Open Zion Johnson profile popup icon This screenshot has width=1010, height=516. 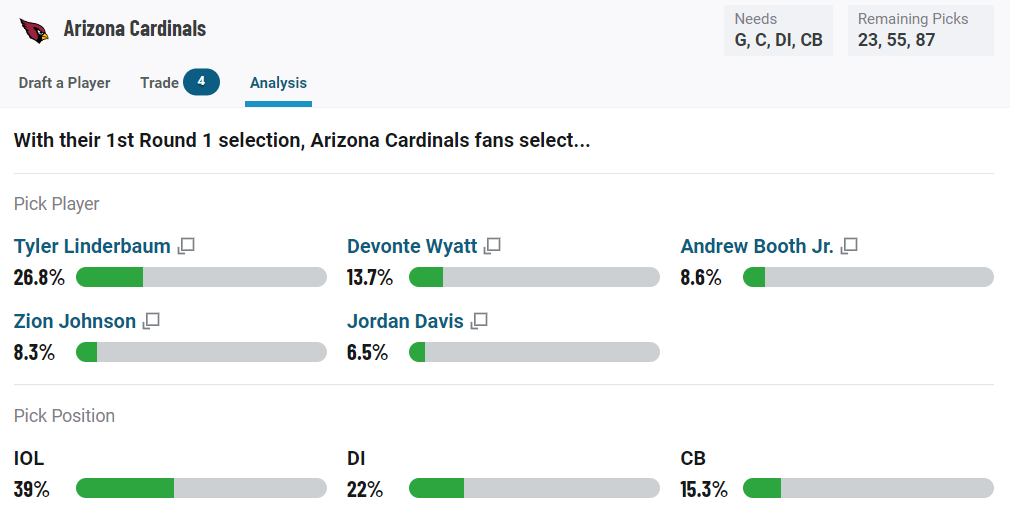(151, 321)
